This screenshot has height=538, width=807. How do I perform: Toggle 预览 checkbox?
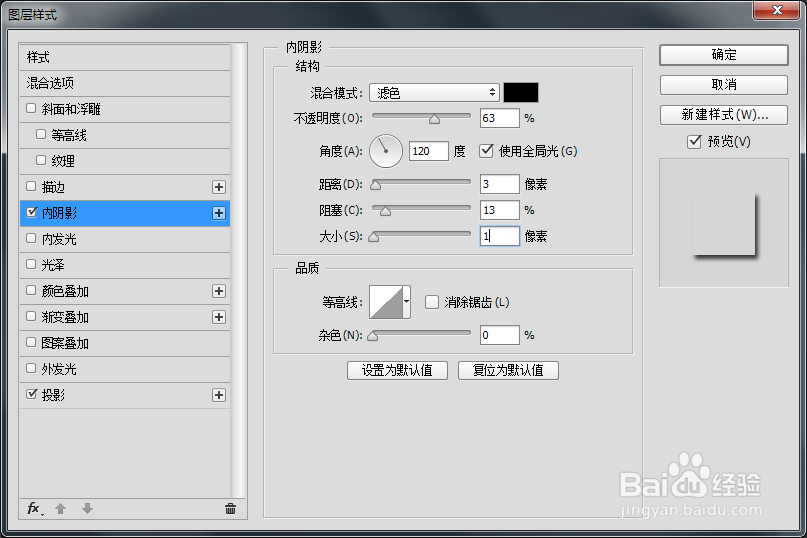694,141
